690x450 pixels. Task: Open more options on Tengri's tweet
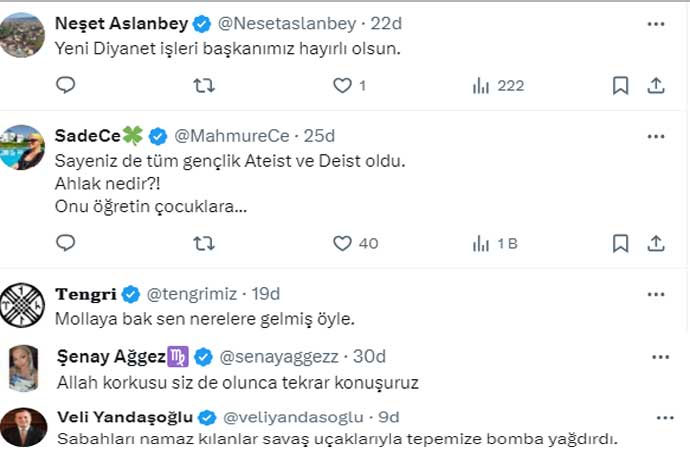[x=655, y=293]
